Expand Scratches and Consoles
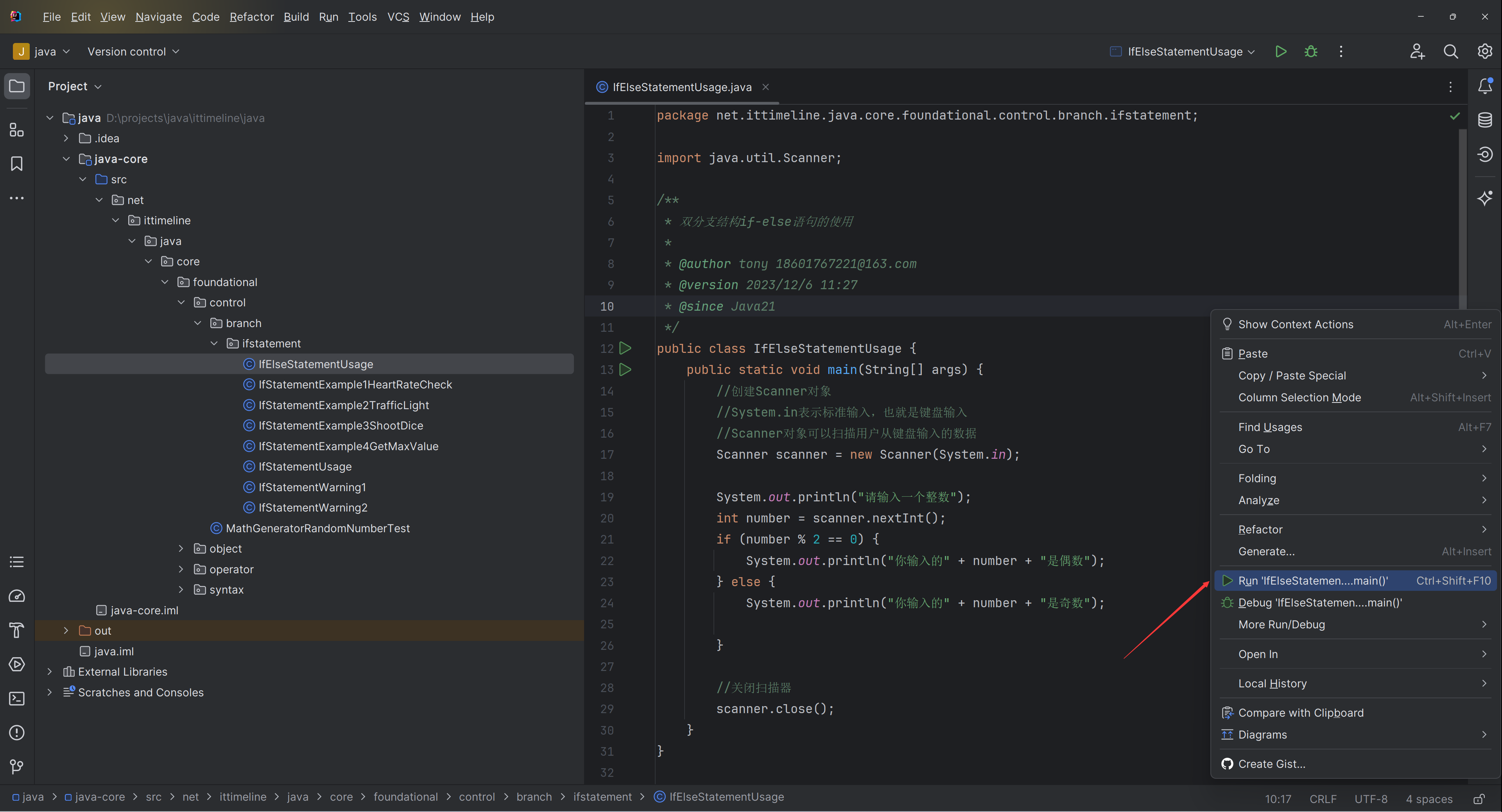The width and height of the screenshot is (1502, 812). [50, 692]
